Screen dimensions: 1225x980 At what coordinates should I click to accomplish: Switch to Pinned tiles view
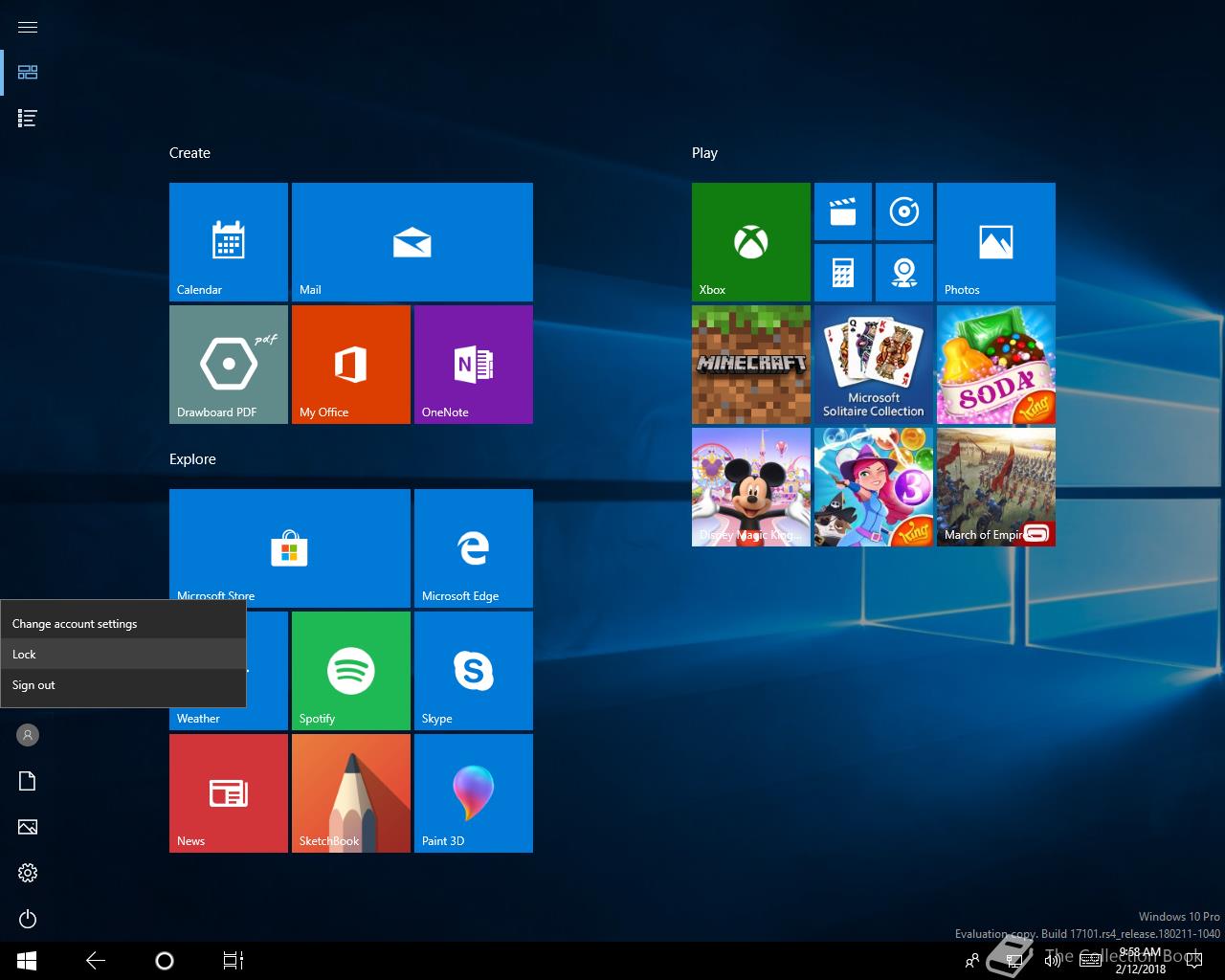[x=28, y=73]
